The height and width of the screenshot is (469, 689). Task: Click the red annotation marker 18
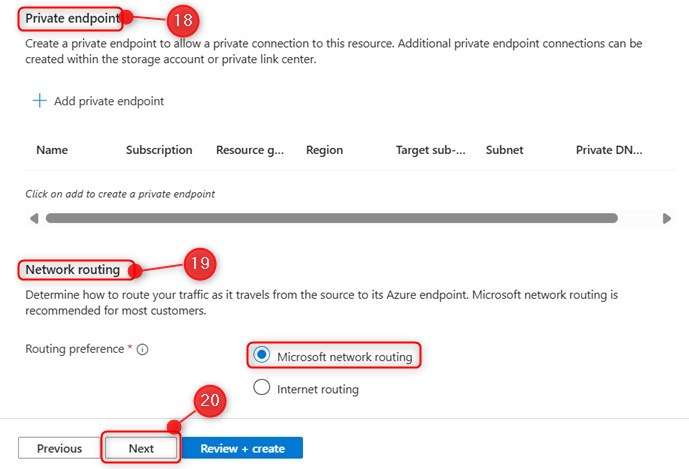point(180,18)
